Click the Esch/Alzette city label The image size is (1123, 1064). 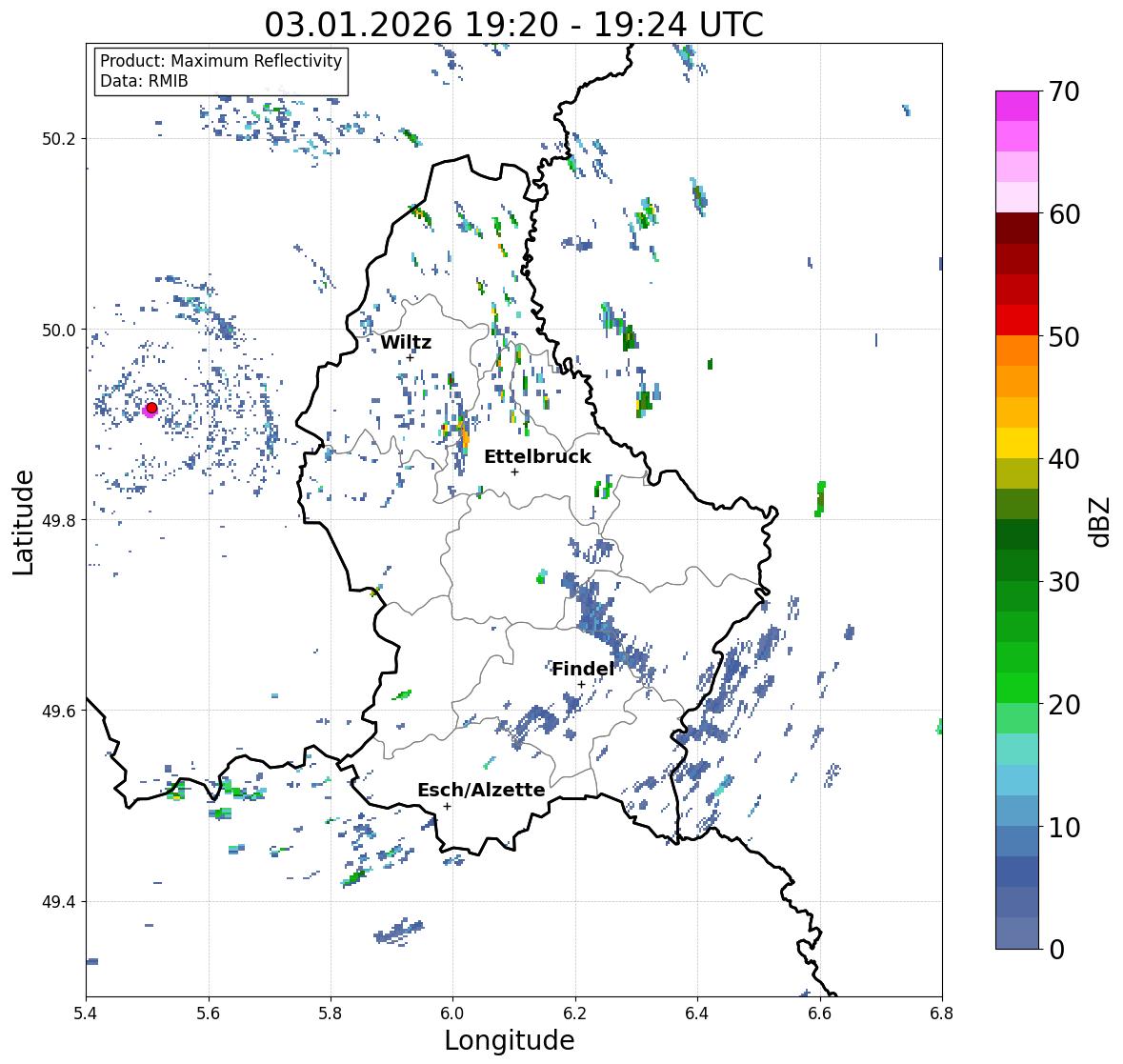coord(481,790)
